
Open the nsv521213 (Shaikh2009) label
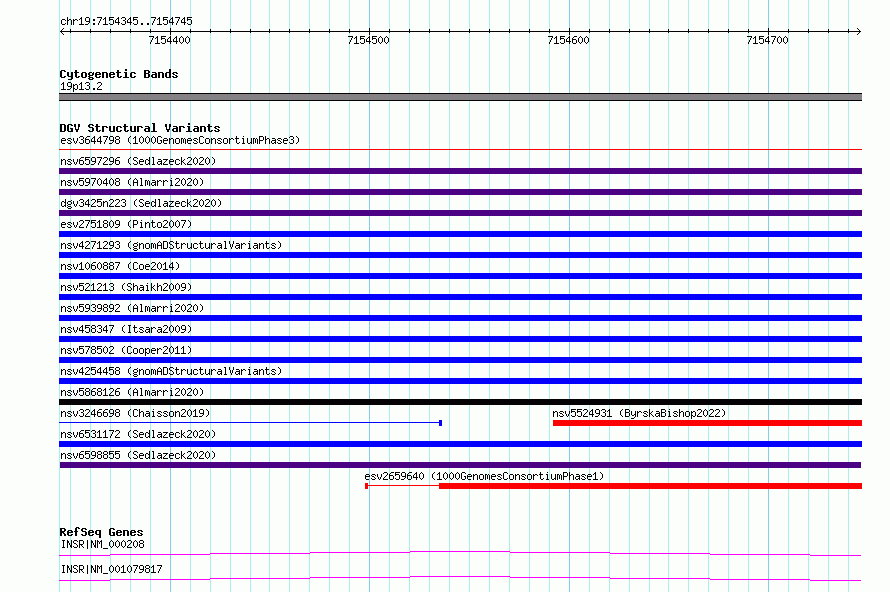coord(126,287)
